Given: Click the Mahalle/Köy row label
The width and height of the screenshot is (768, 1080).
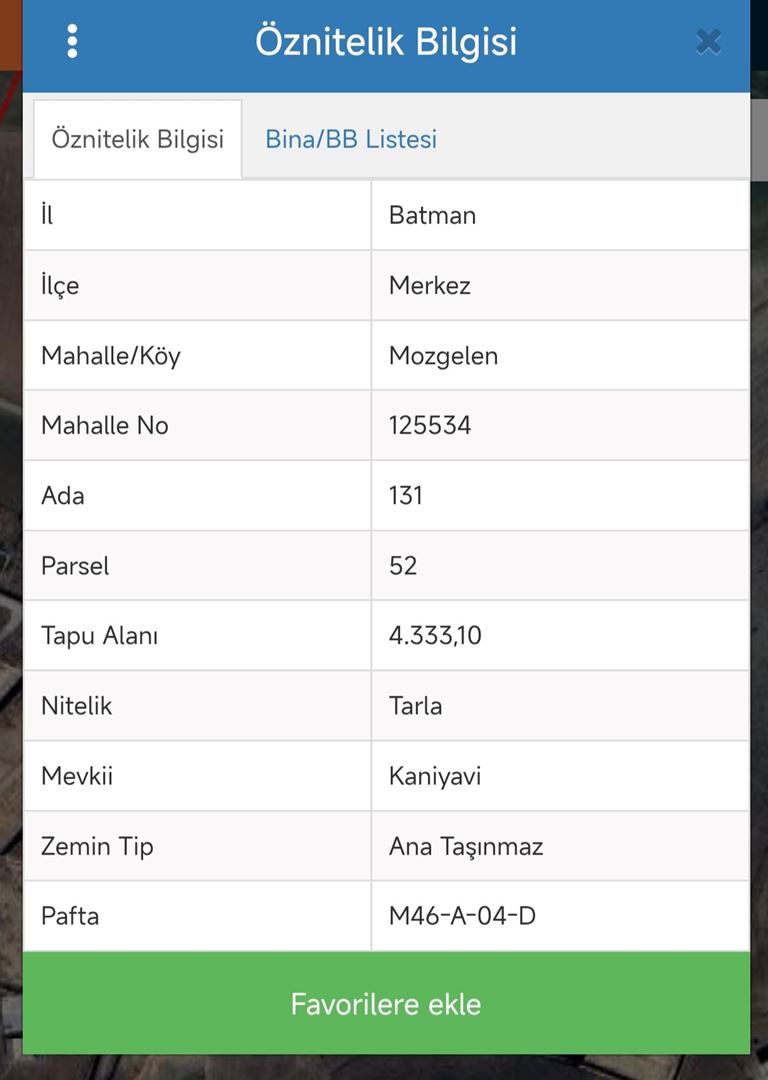Looking at the screenshot, I should 111,356.
